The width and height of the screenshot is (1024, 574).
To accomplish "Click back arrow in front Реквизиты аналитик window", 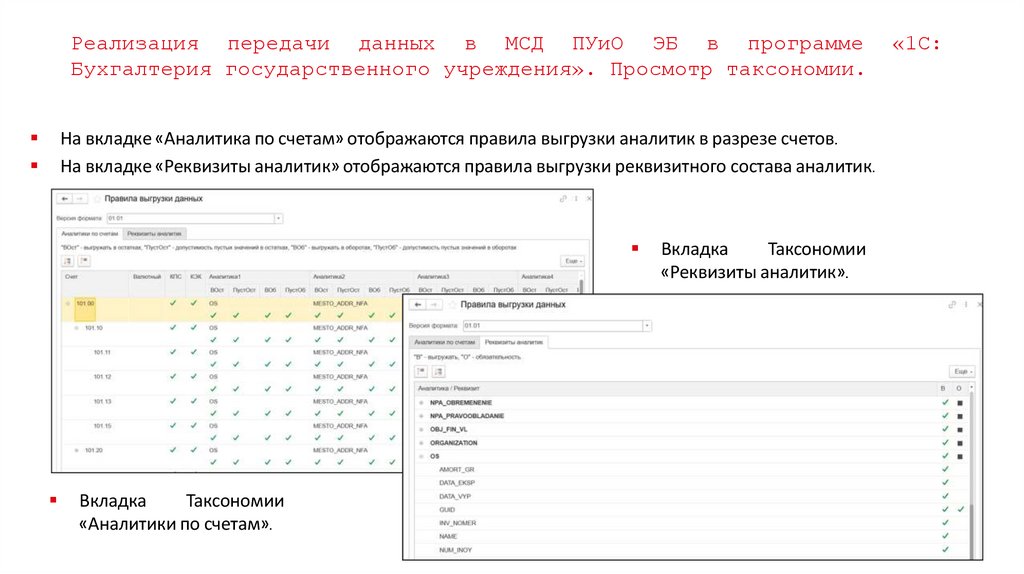I will 418,305.
